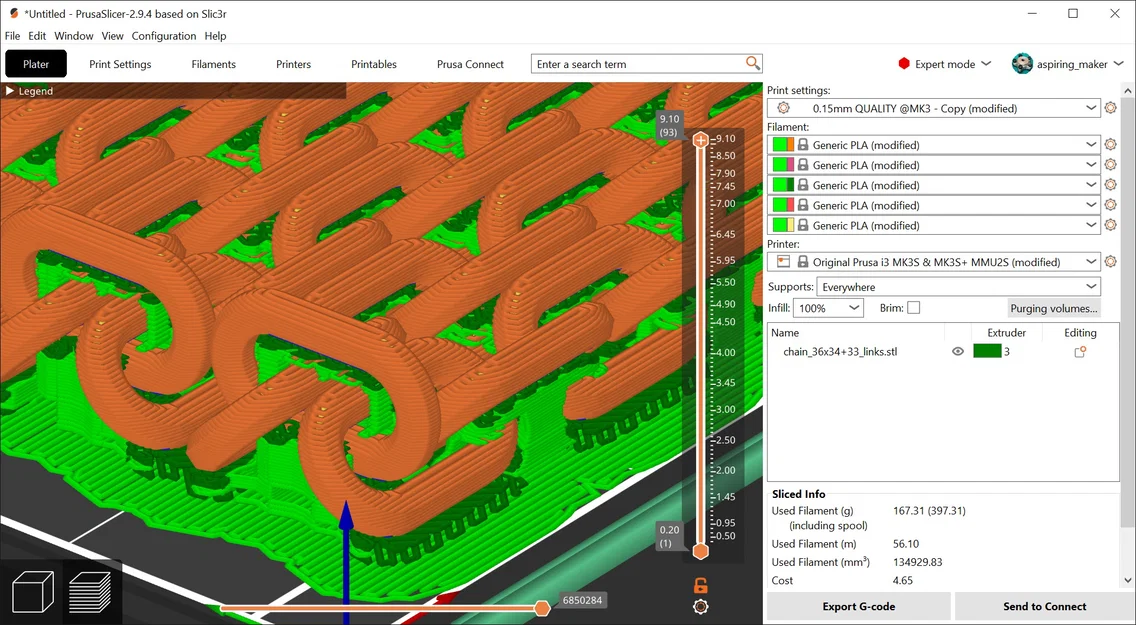Toggle the layer slider lock icon

(x=700, y=585)
